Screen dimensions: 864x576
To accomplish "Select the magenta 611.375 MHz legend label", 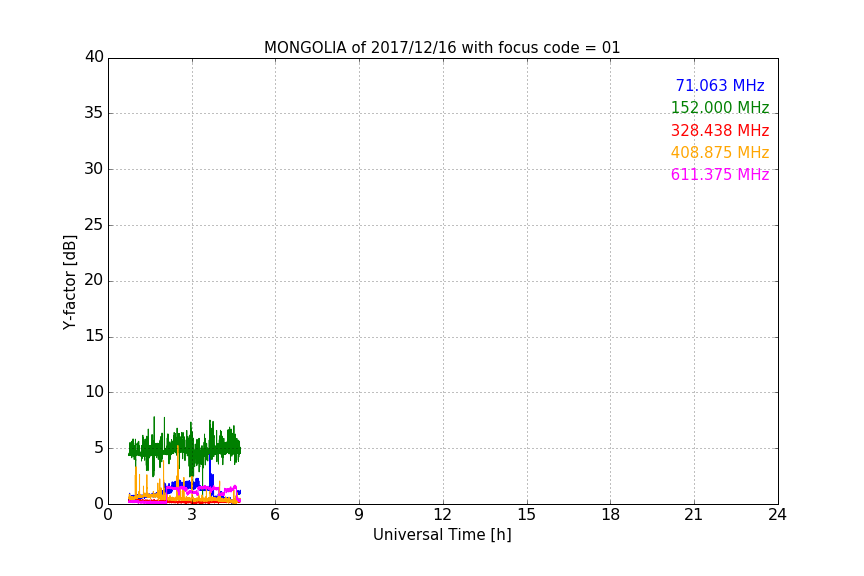I will (x=720, y=174).
